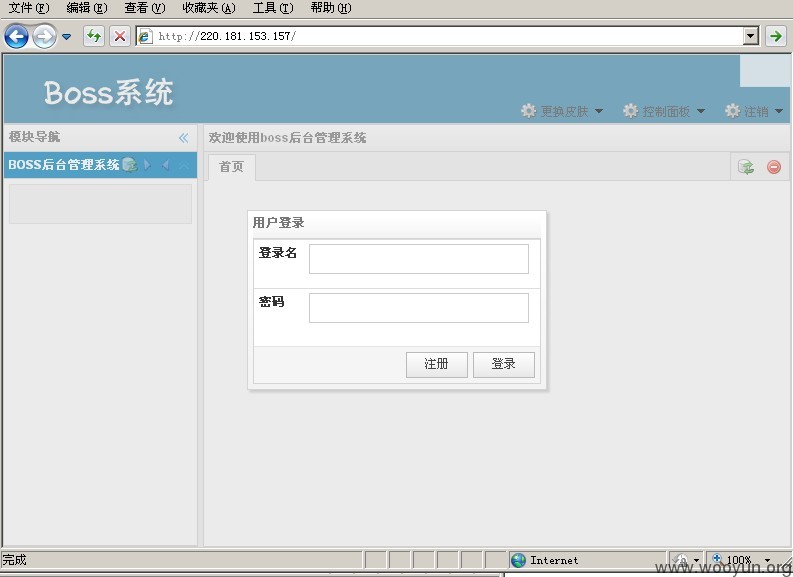Click the 登录名 input field
The height and width of the screenshot is (577, 793).
coord(419,259)
